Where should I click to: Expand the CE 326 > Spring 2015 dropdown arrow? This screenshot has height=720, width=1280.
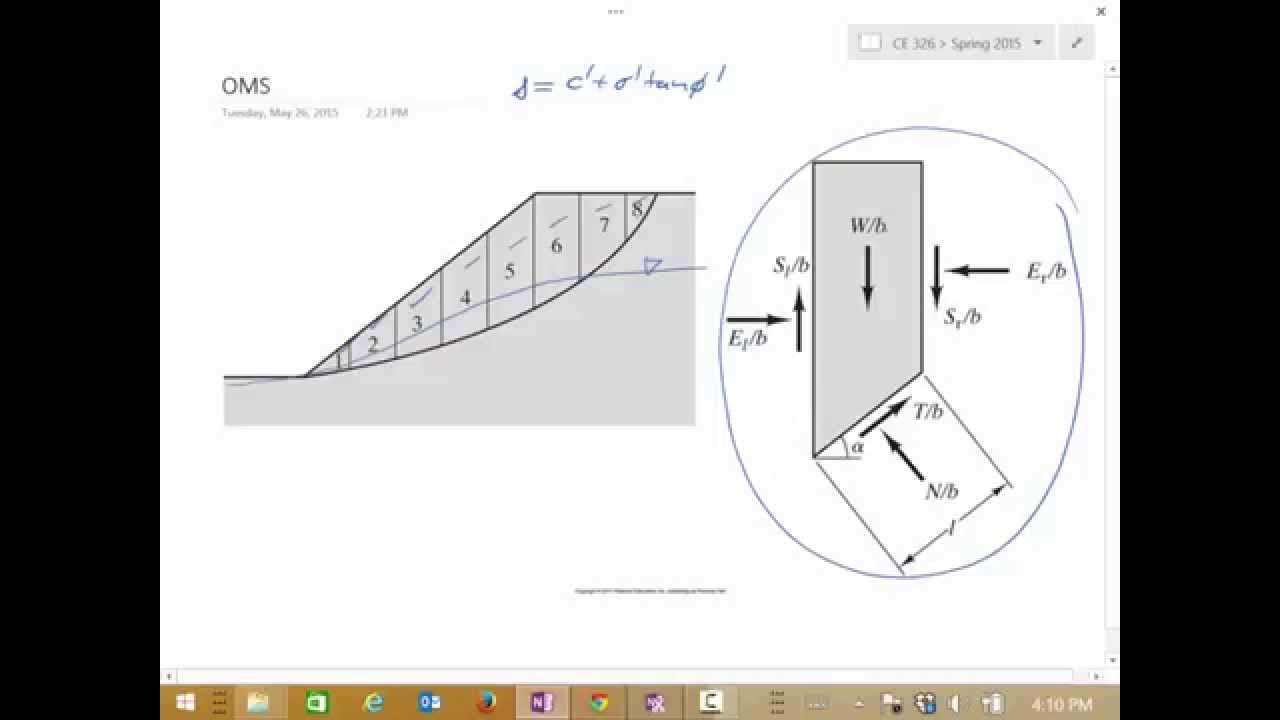click(x=1037, y=43)
